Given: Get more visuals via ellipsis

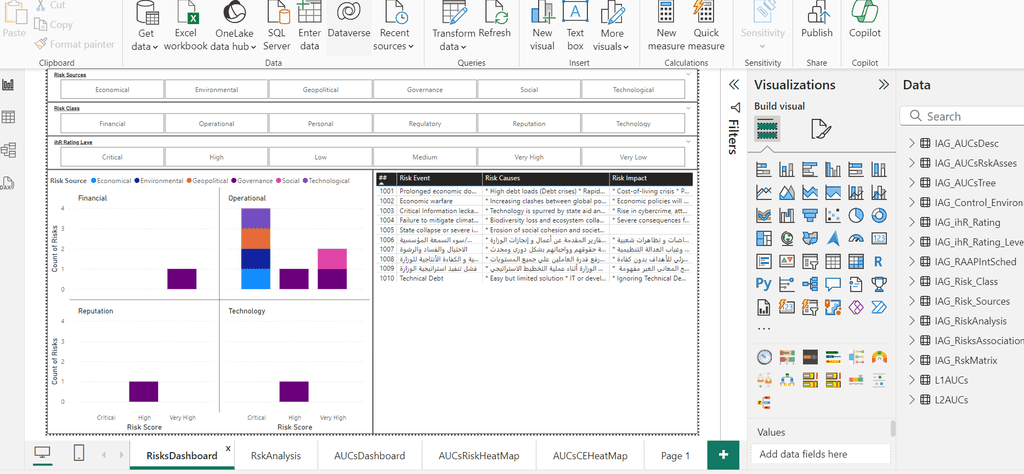Looking at the screenshot, I should pyautogui.click(x=763, y=329).
